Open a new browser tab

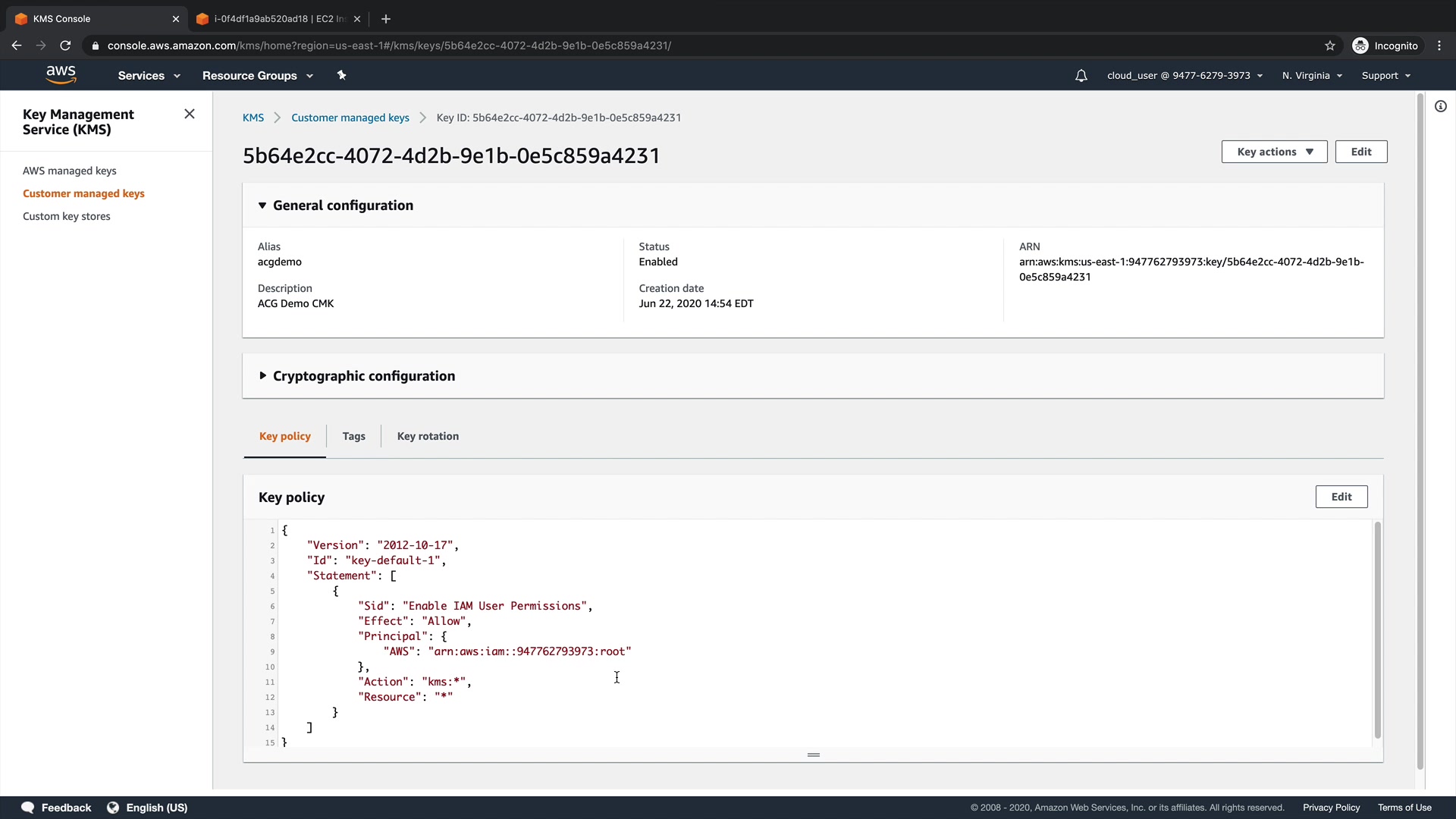point(386,19)
